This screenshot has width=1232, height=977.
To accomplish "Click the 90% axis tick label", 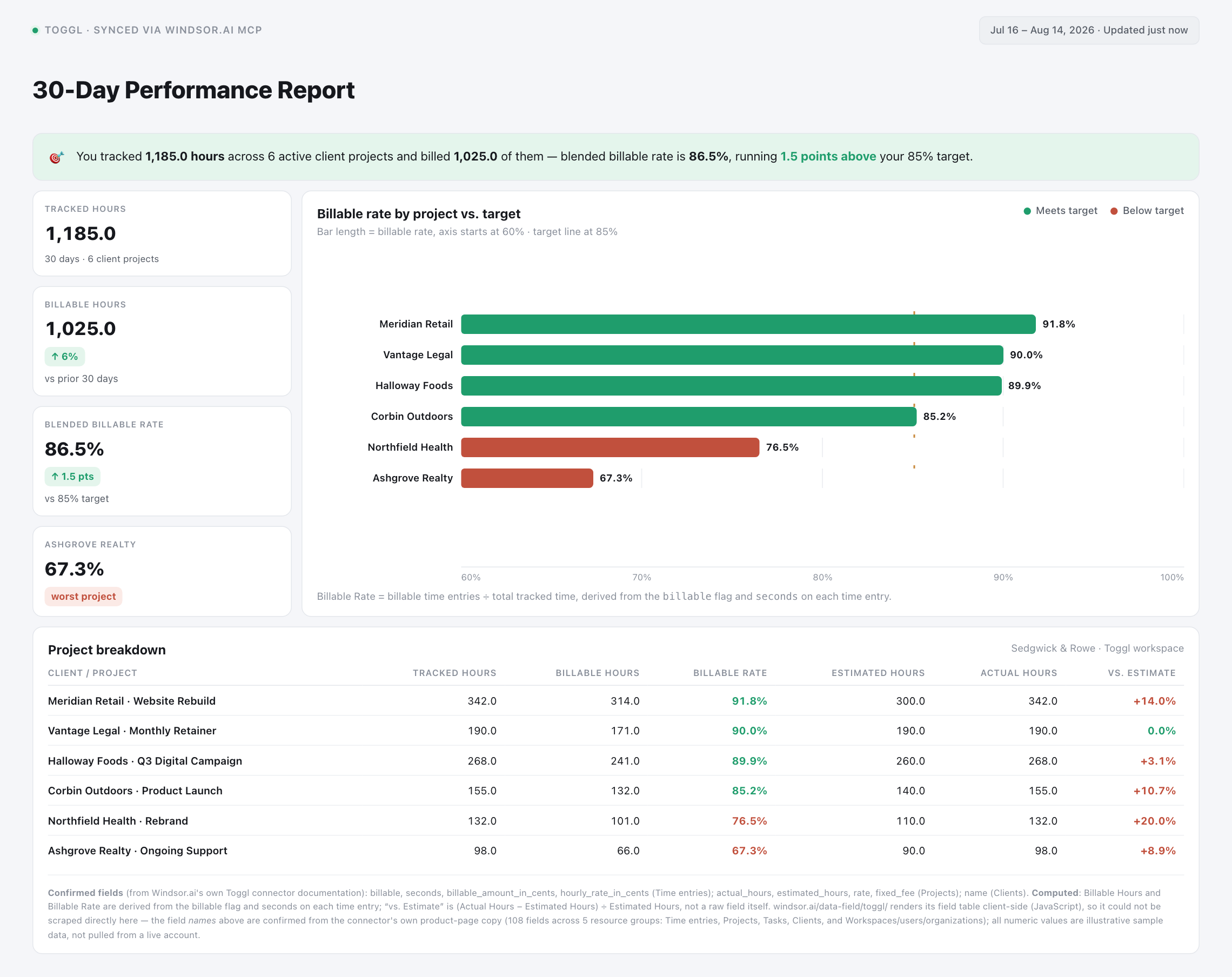I will click(1003, 578).
